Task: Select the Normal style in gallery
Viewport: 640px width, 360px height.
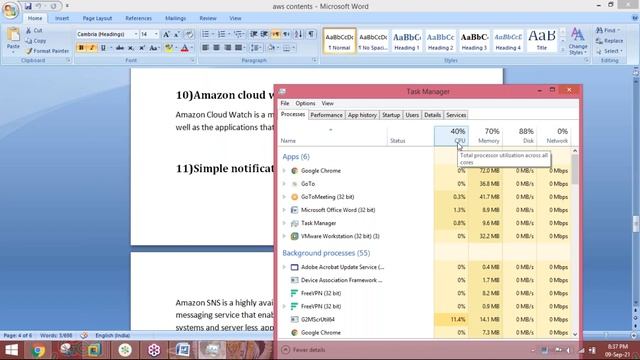Action: (339, 40)
